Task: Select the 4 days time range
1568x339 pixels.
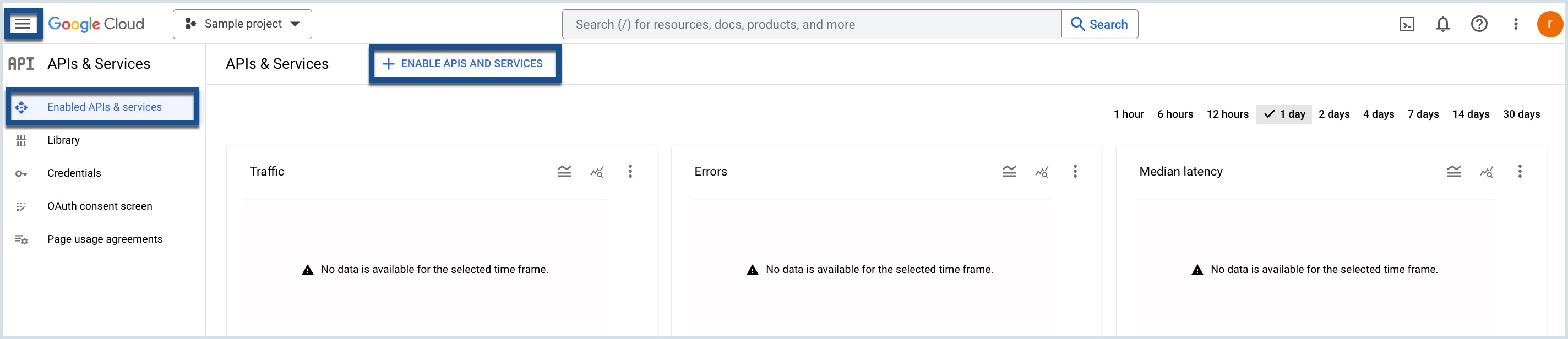Action: [1378, 114]
